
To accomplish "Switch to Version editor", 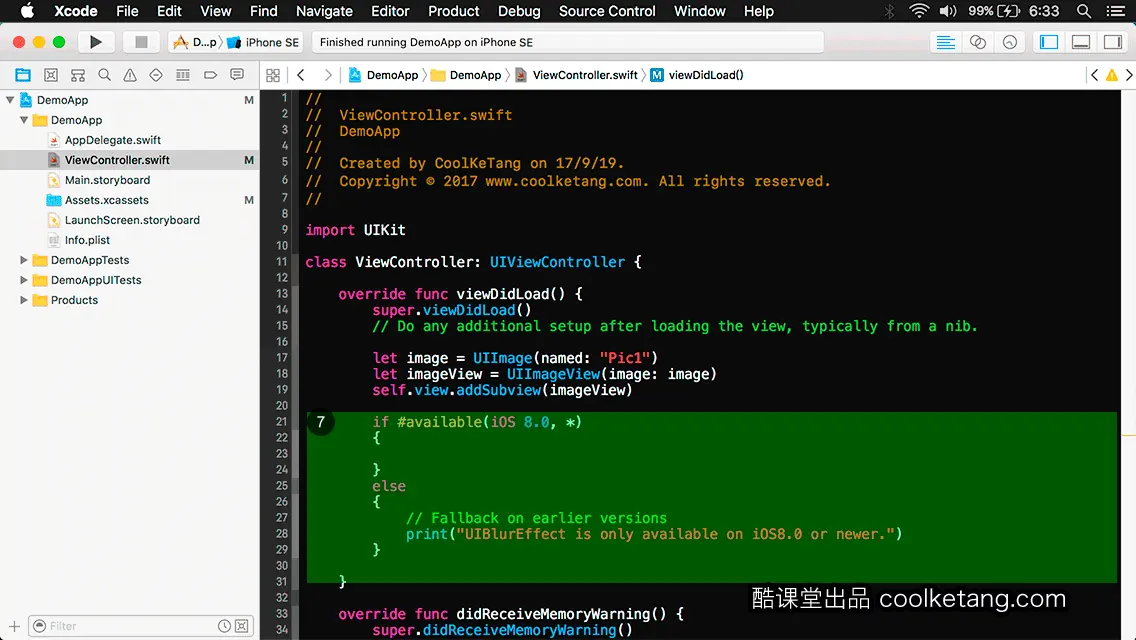I will (1009, 42).
